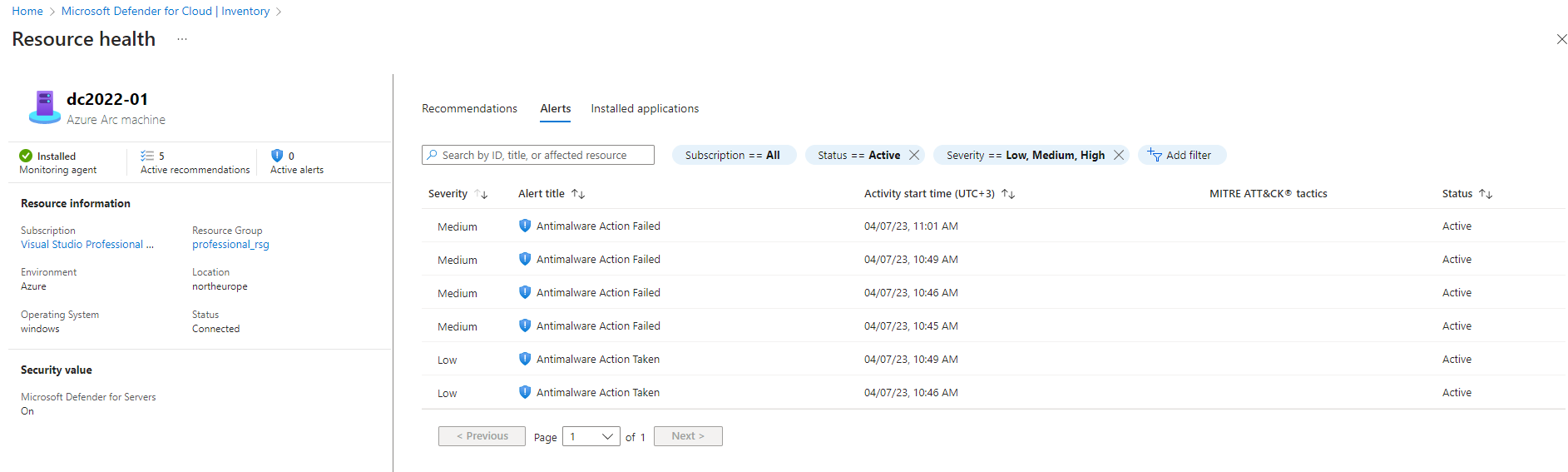The image size is (1568, 472).
Task: Click the shield icon beside Active alerts
Action: point(277,156)
